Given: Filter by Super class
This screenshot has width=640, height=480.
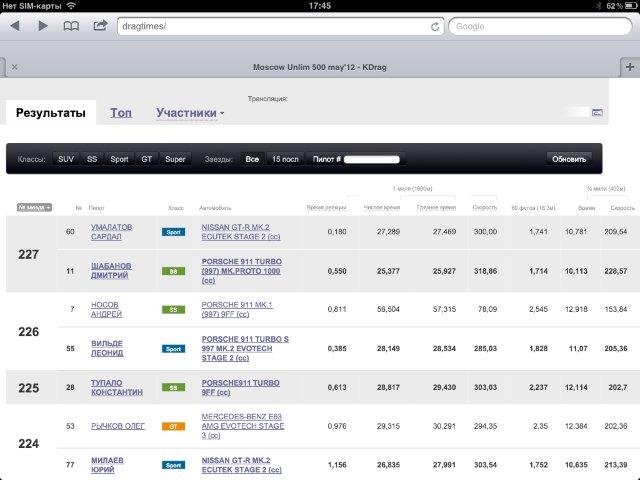Looking at the screenshot, I should (x=175, y=159).
